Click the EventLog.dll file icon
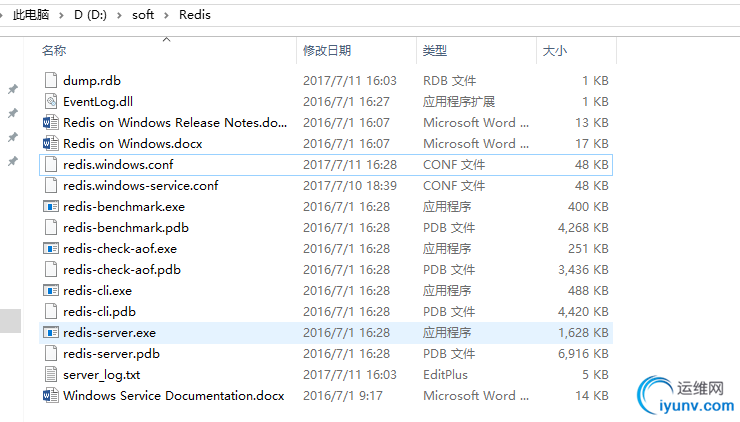Screen dimensions: 740x422 [51, 101]
